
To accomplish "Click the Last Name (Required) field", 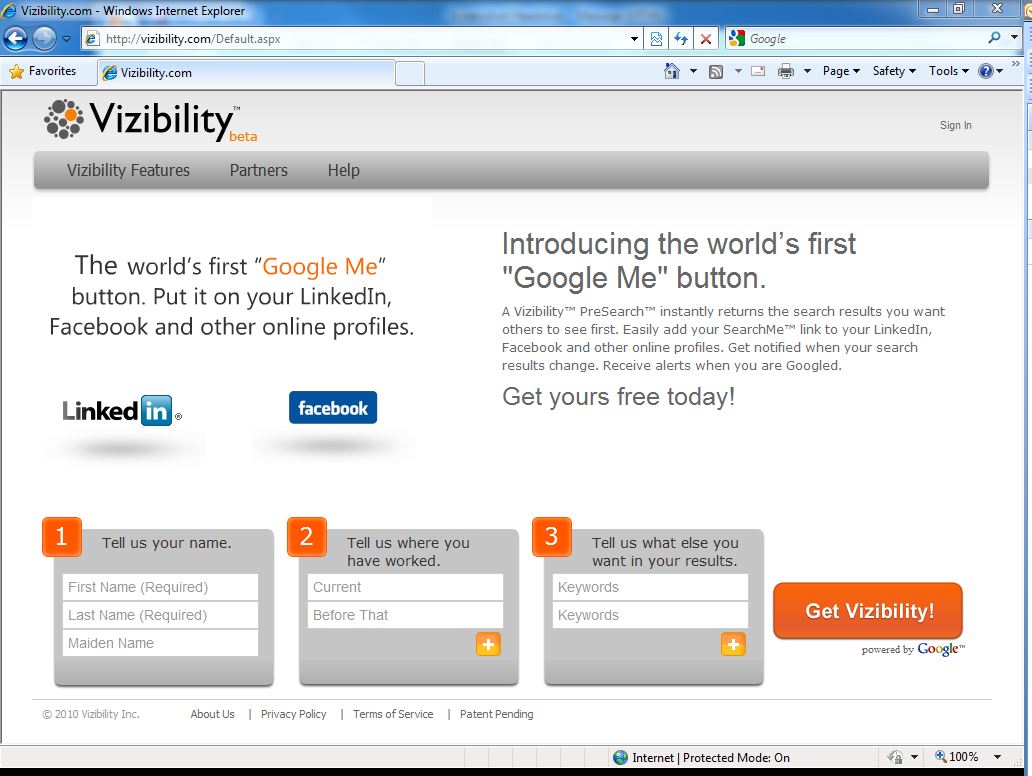I will (x=161, y=615).
